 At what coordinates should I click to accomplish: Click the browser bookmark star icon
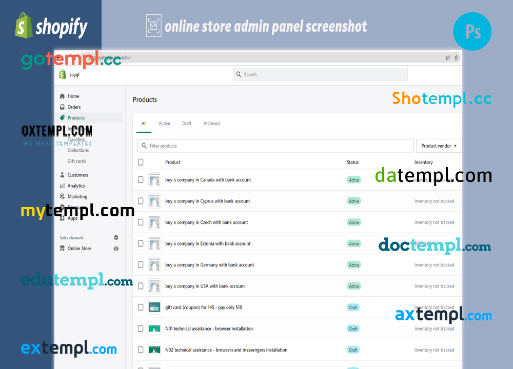click(456, 58)
